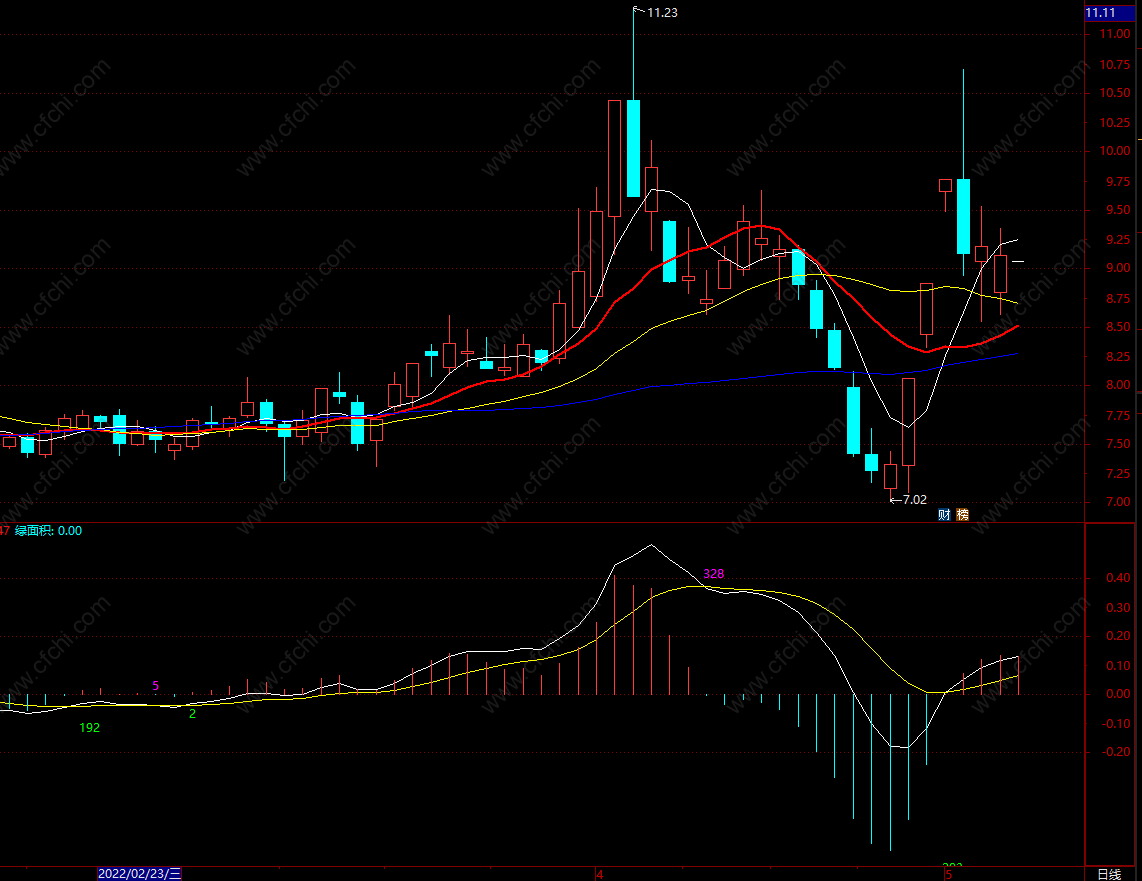This screenshot has width=1142, height=881.
Task: Click the 7.02 low price label
Action: (915, 499)
